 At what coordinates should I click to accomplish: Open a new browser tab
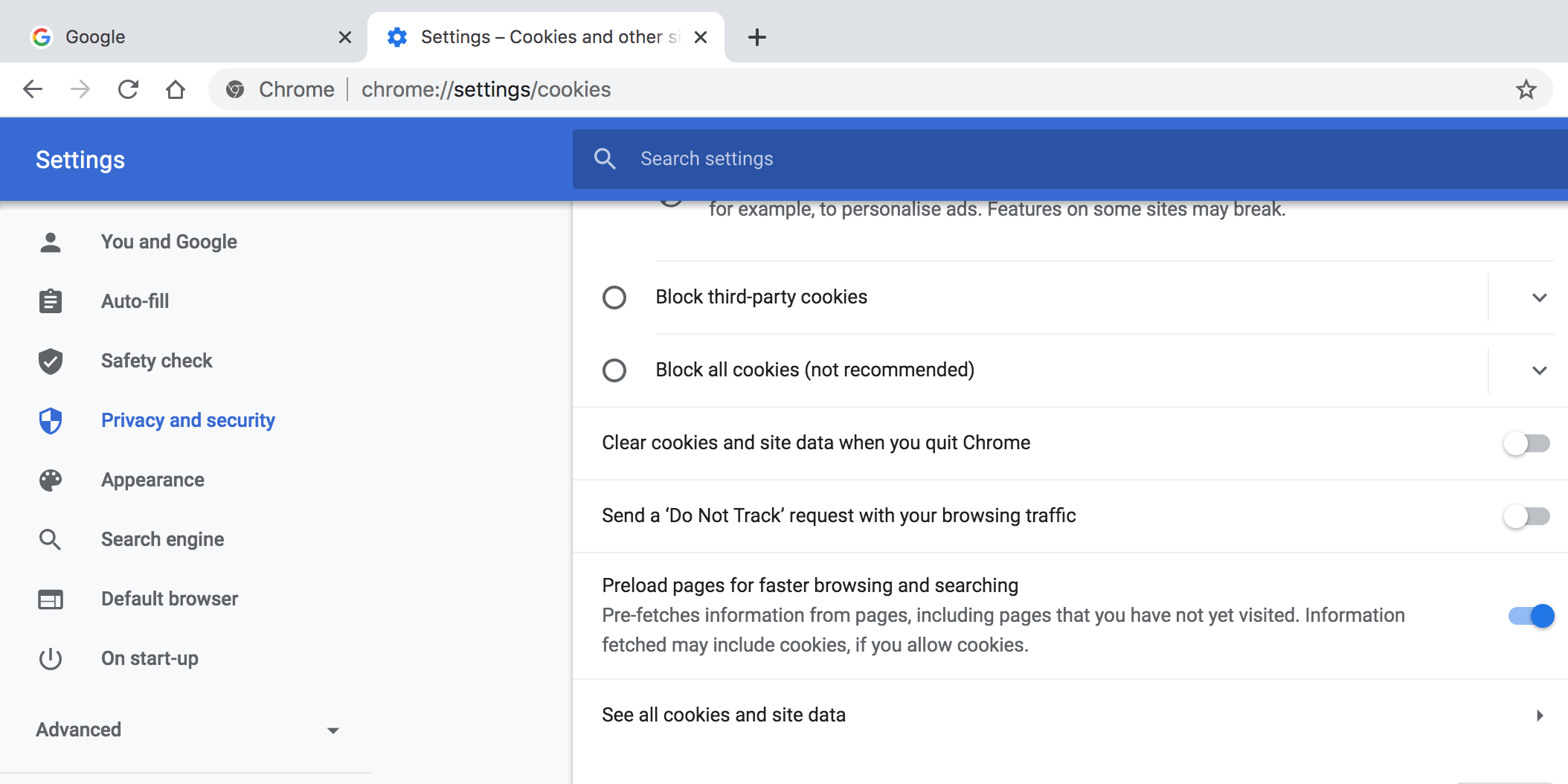[x=756, y=36]
